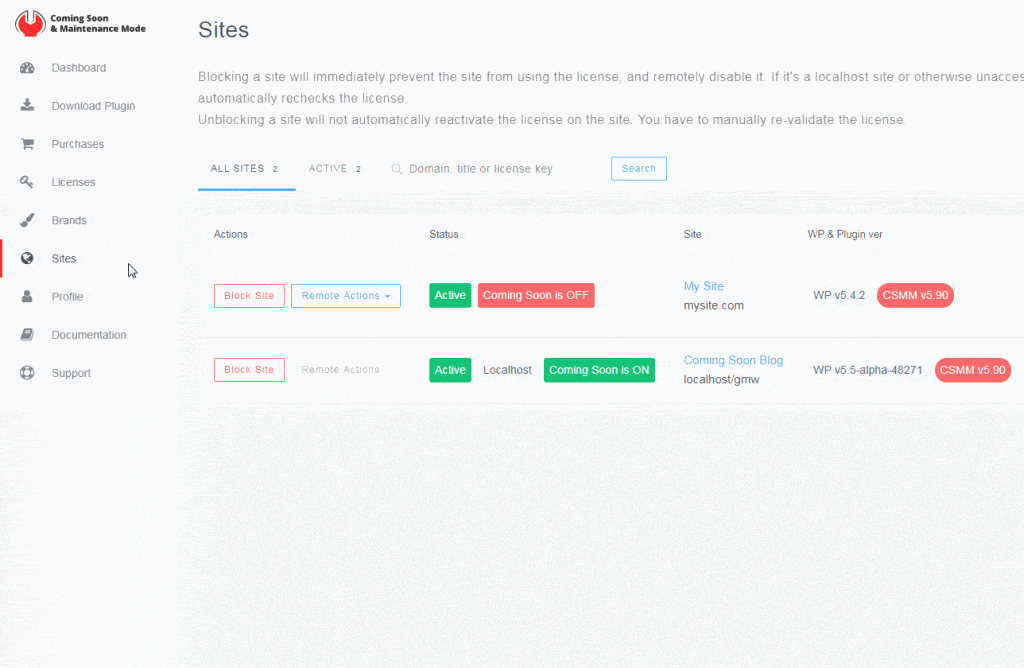This screenshot has width=1024, height=668.
Task: Open the Sites menu item in sidebar
Action: (64, 259)
